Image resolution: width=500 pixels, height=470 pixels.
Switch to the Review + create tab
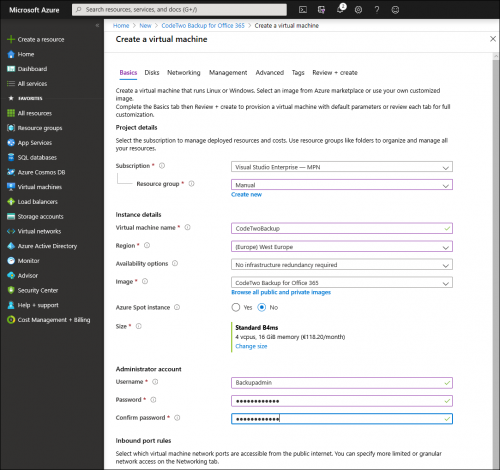click(335, 73)
